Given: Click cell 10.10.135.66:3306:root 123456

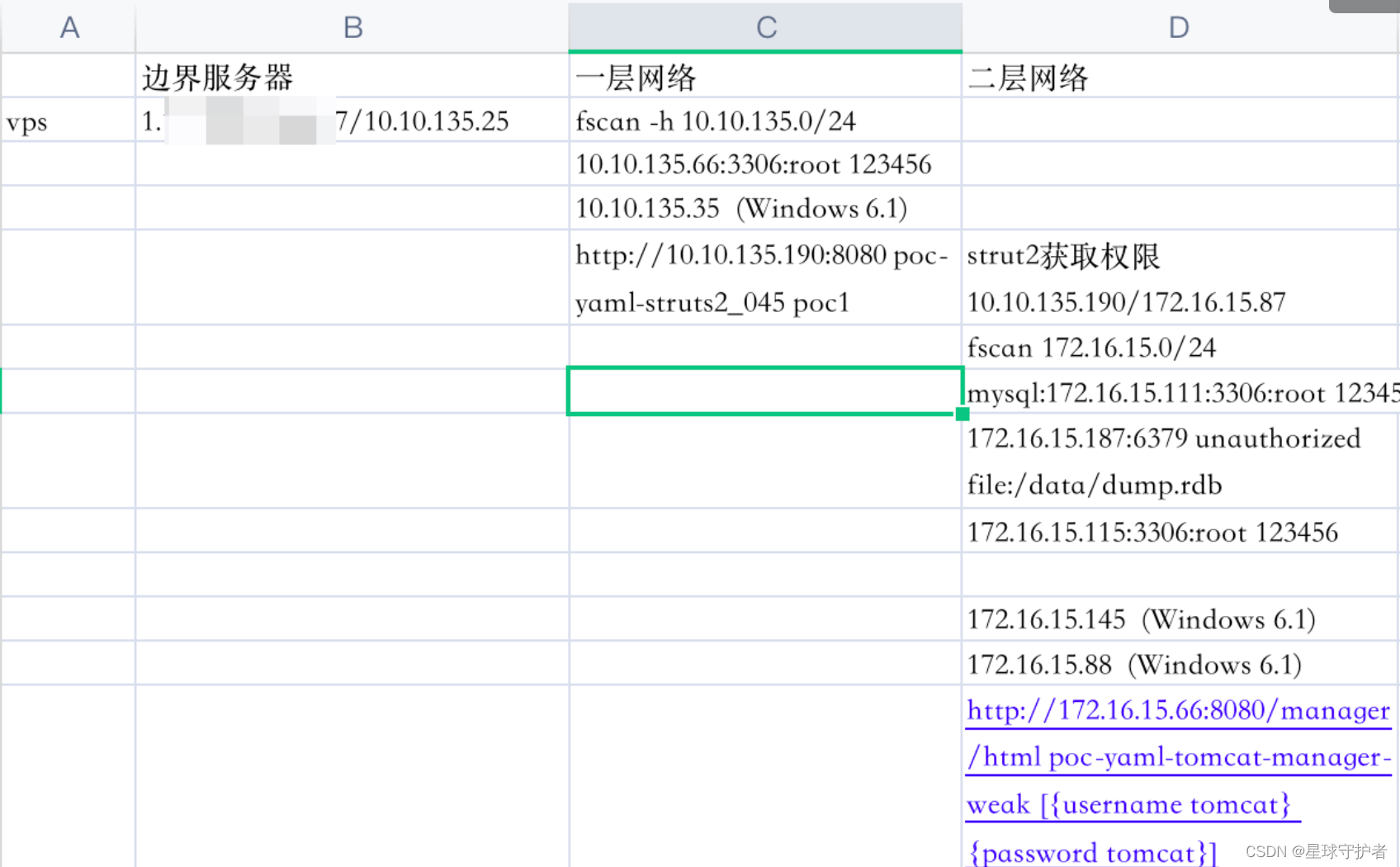Looking at the screenshot, I should 765,164.
